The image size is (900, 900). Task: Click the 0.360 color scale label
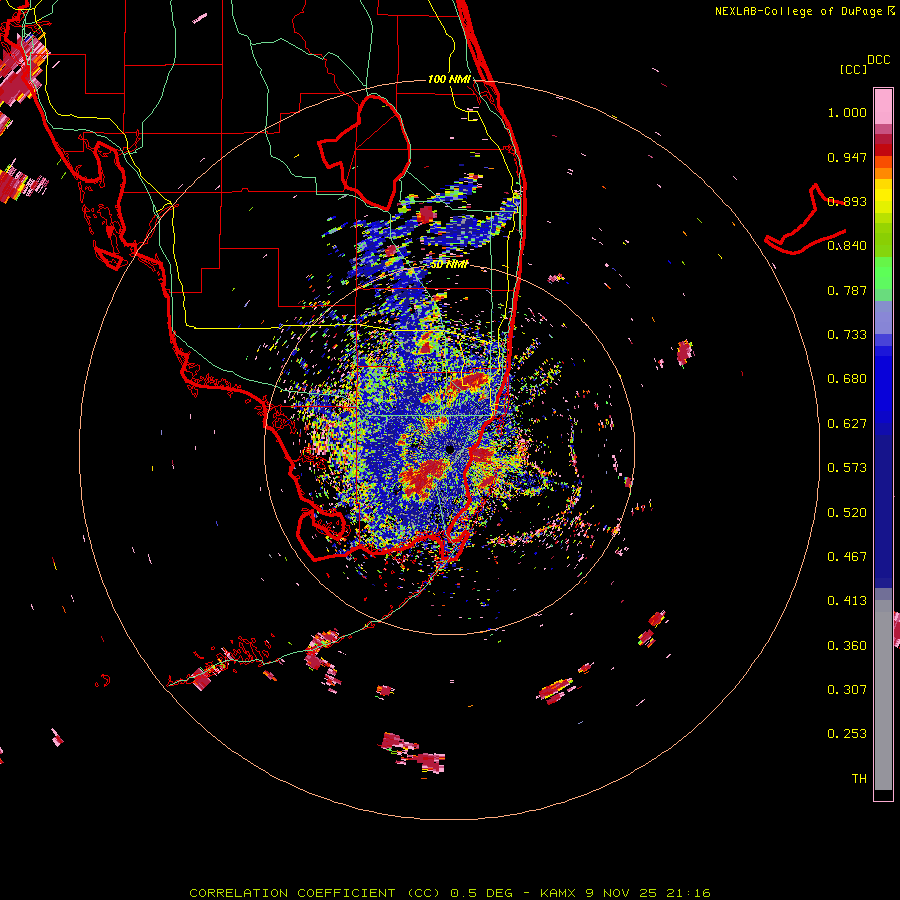[x=847, y=645]
